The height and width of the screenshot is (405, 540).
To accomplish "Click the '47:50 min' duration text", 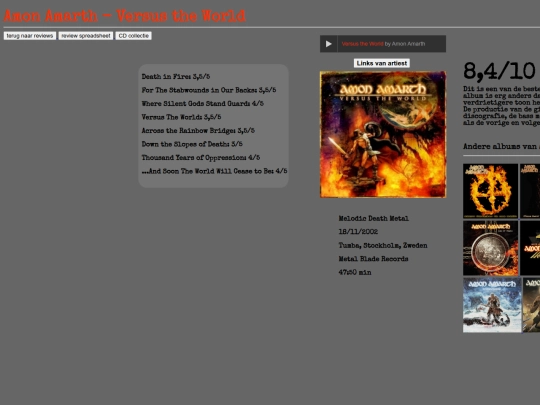I will [x=355, y=272].
